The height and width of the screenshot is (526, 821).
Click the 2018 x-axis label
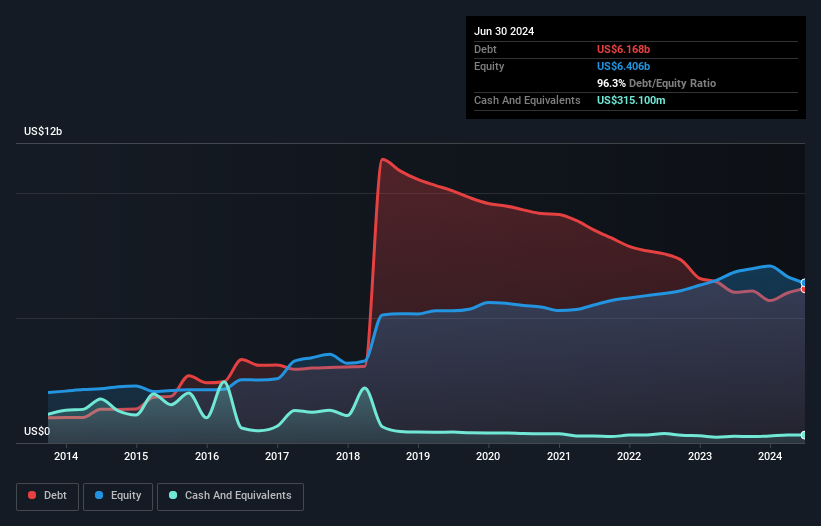coord(348,456)
